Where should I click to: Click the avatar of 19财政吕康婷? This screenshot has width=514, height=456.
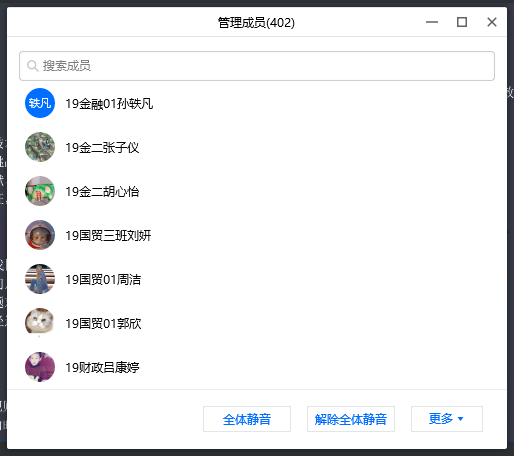click(40, 367)
